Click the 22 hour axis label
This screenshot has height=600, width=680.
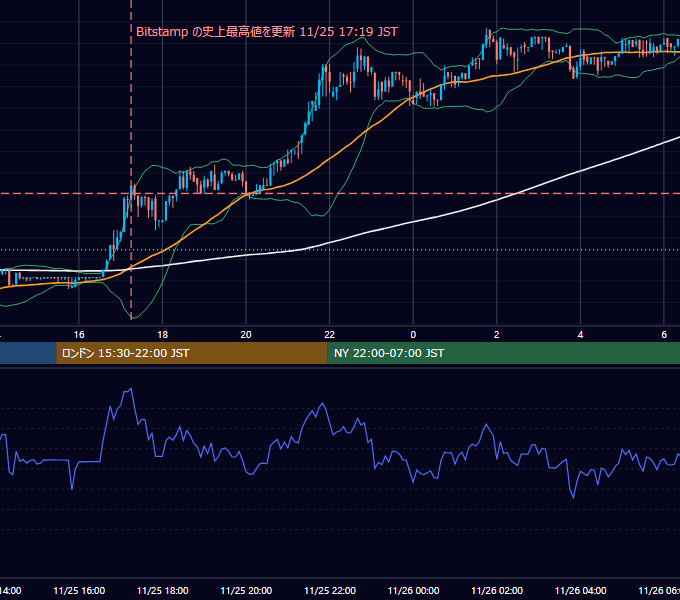(330, 335)
